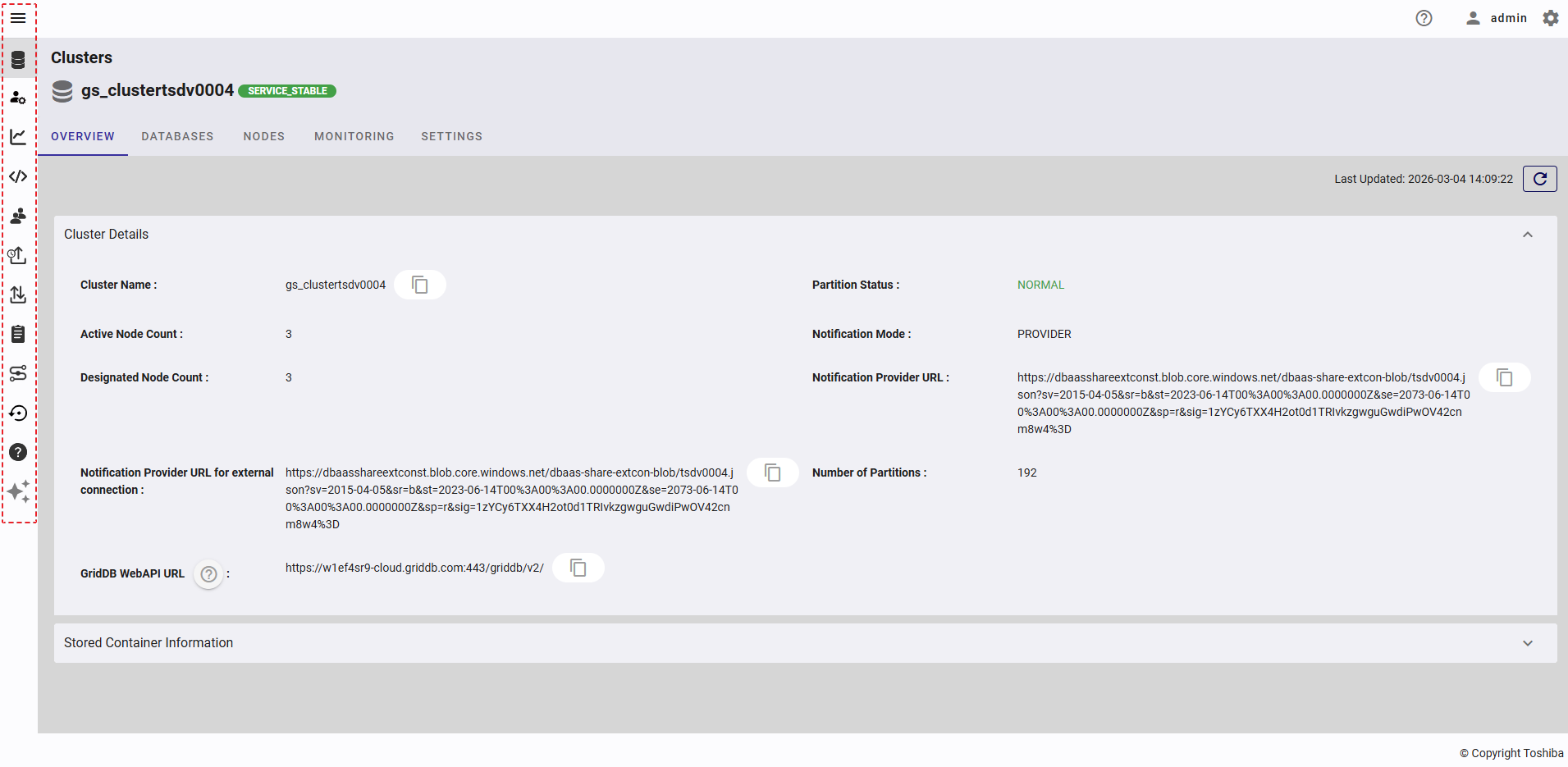Image resolution: width=1568 pixels, height=767 pixels.
Task: Collapse the Cluster Details panel
Action: coord(1527,235)
